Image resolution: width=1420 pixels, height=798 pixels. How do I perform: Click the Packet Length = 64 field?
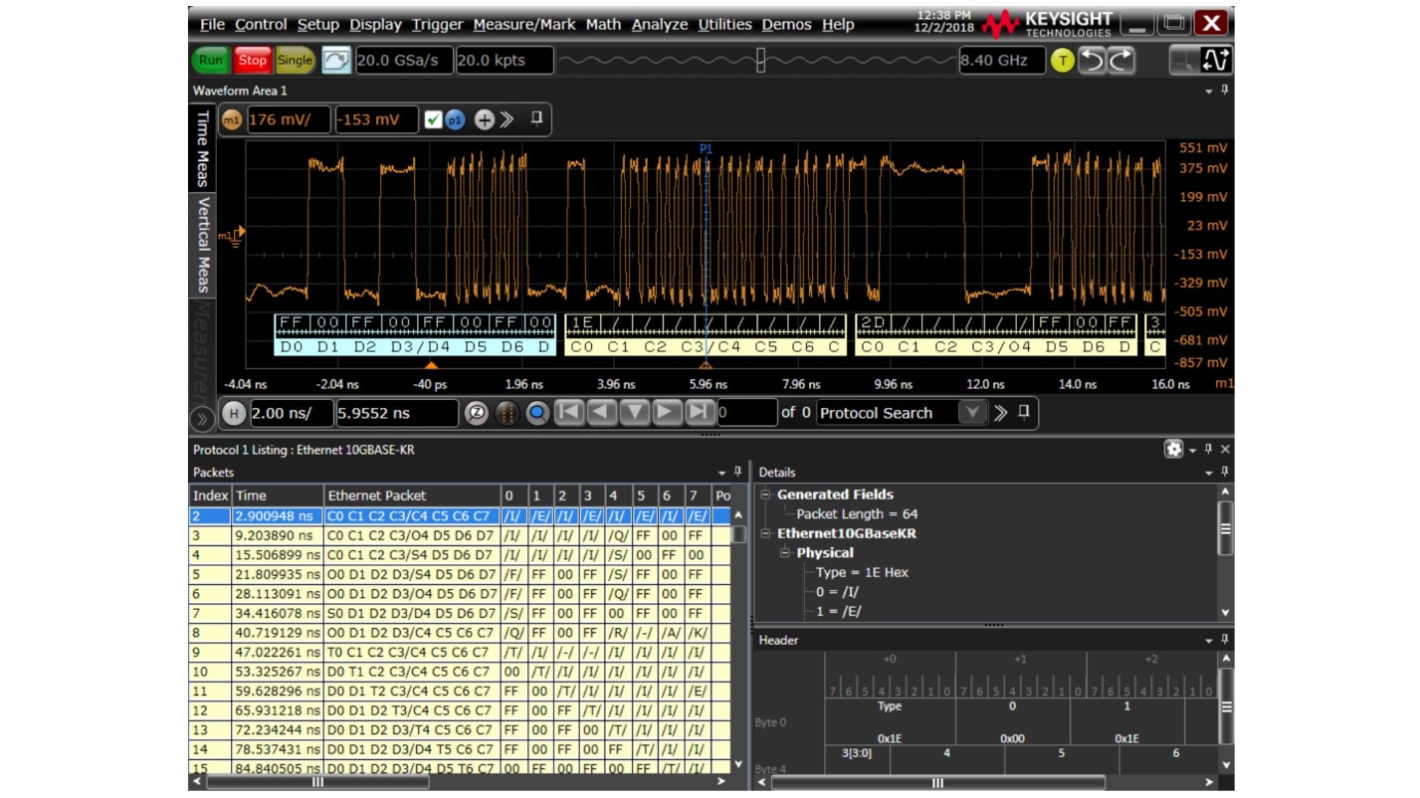857,514
